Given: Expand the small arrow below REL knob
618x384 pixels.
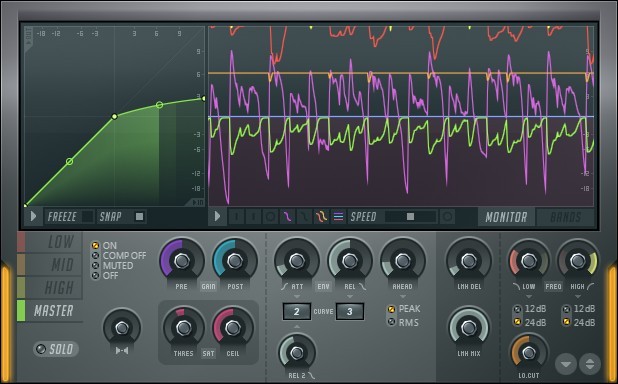Looking at the screenshot, I should point(350,296).
